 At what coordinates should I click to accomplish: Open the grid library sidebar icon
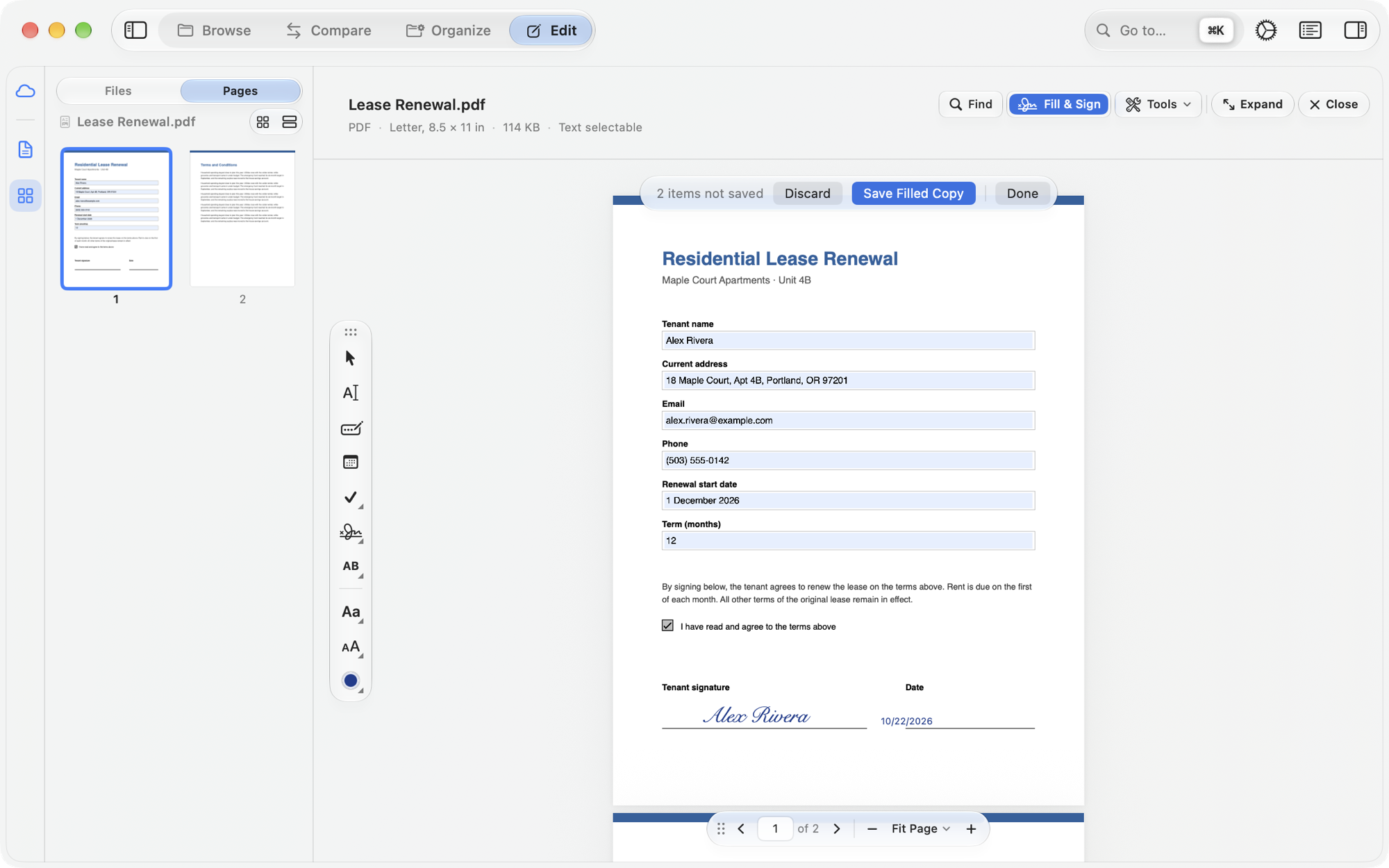[26, 196]
